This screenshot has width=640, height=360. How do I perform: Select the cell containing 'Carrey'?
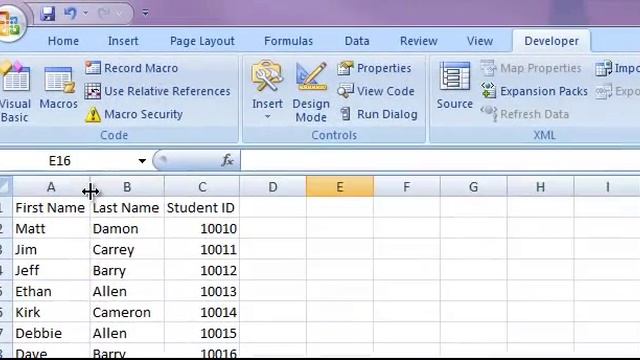pos(127,249)
